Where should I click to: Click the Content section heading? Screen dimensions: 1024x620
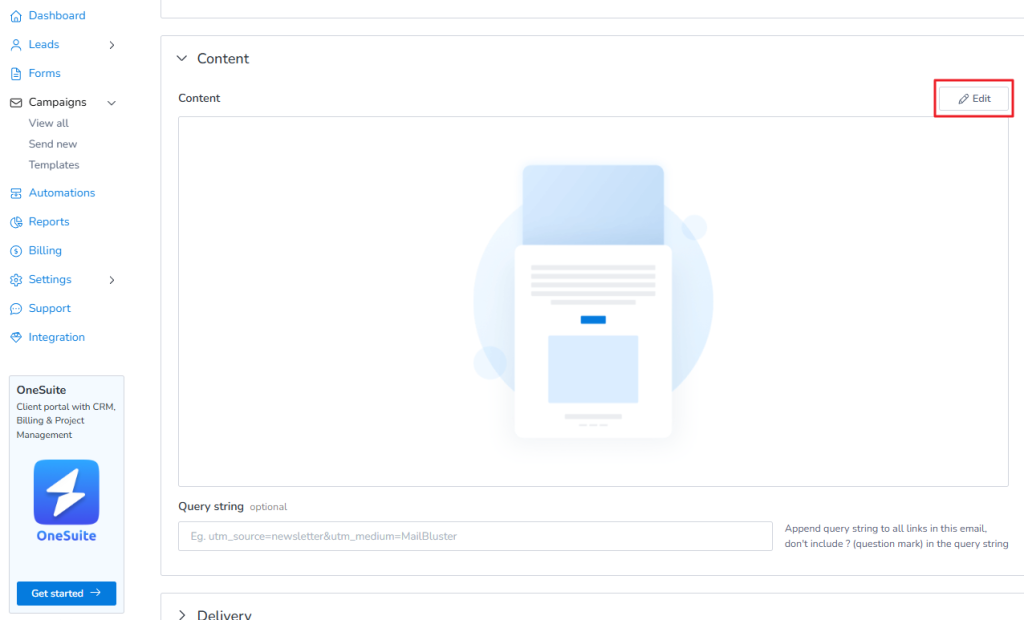[x=223, y=58]
